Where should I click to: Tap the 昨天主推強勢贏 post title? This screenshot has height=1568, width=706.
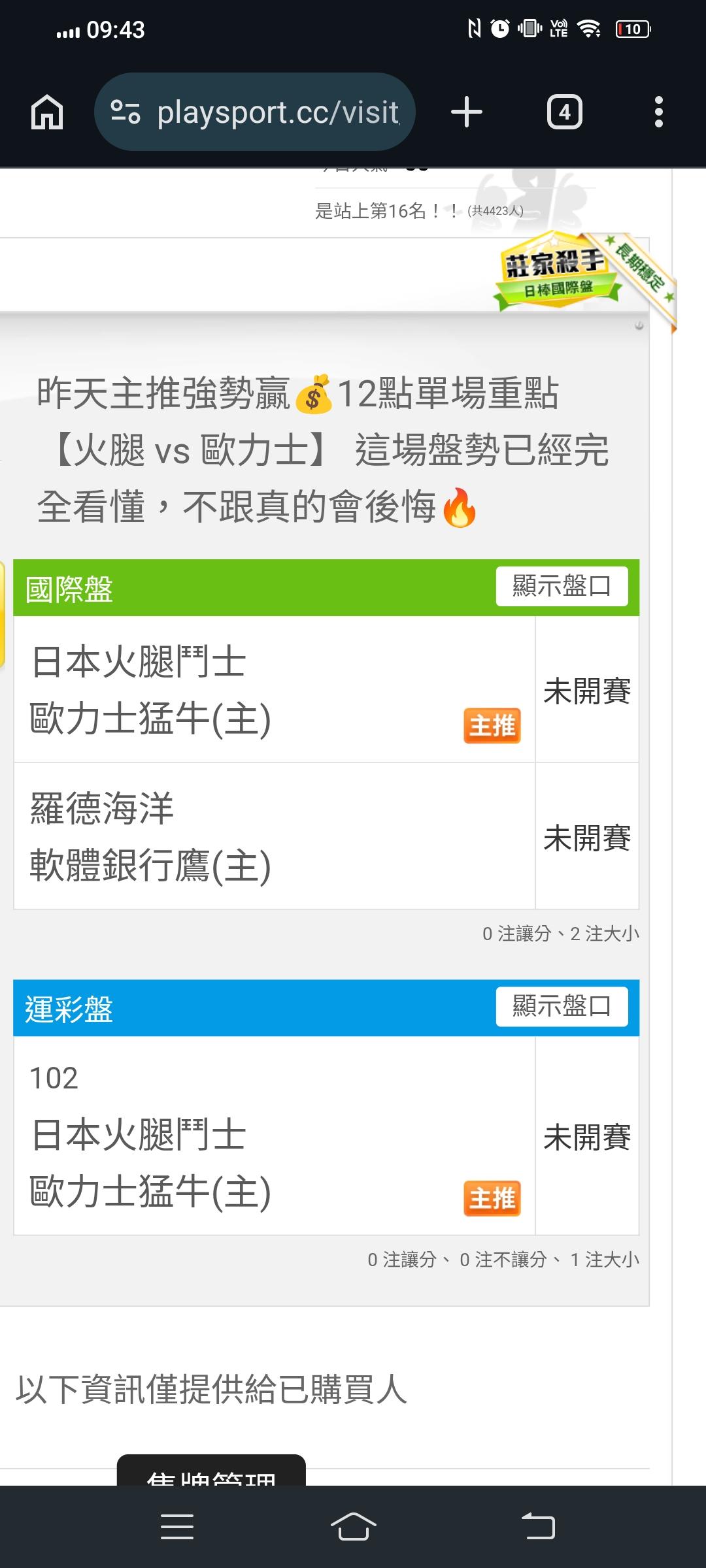click(x=324, y=449)
